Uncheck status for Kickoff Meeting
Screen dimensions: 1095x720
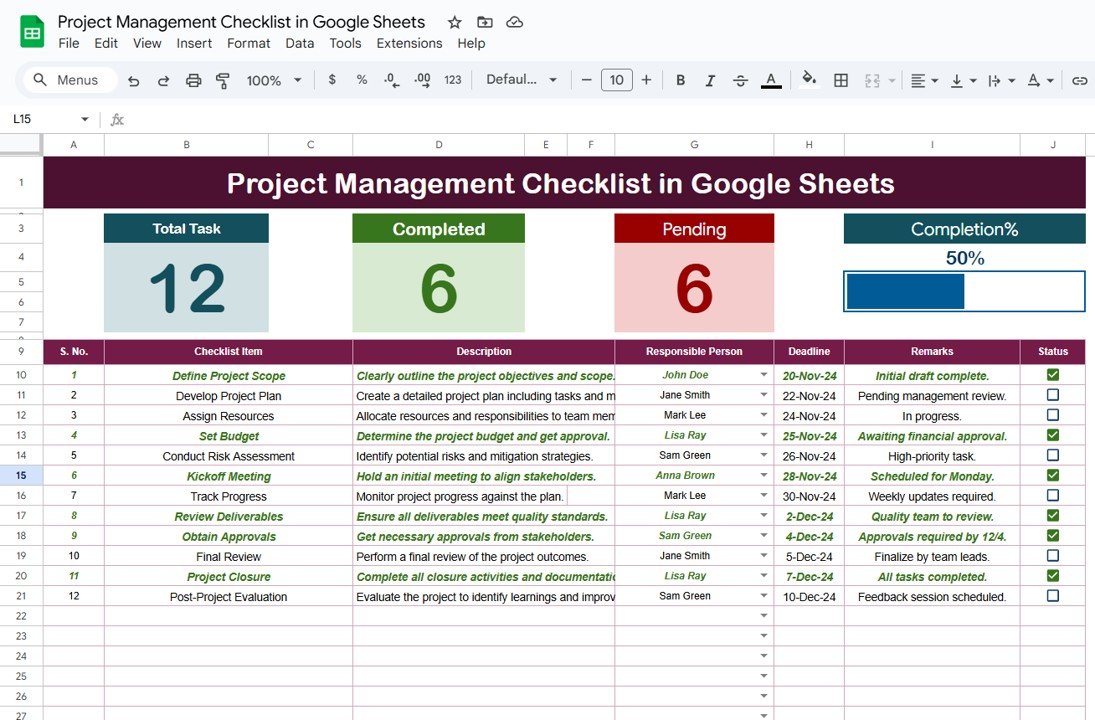(x=1052, y=476)
